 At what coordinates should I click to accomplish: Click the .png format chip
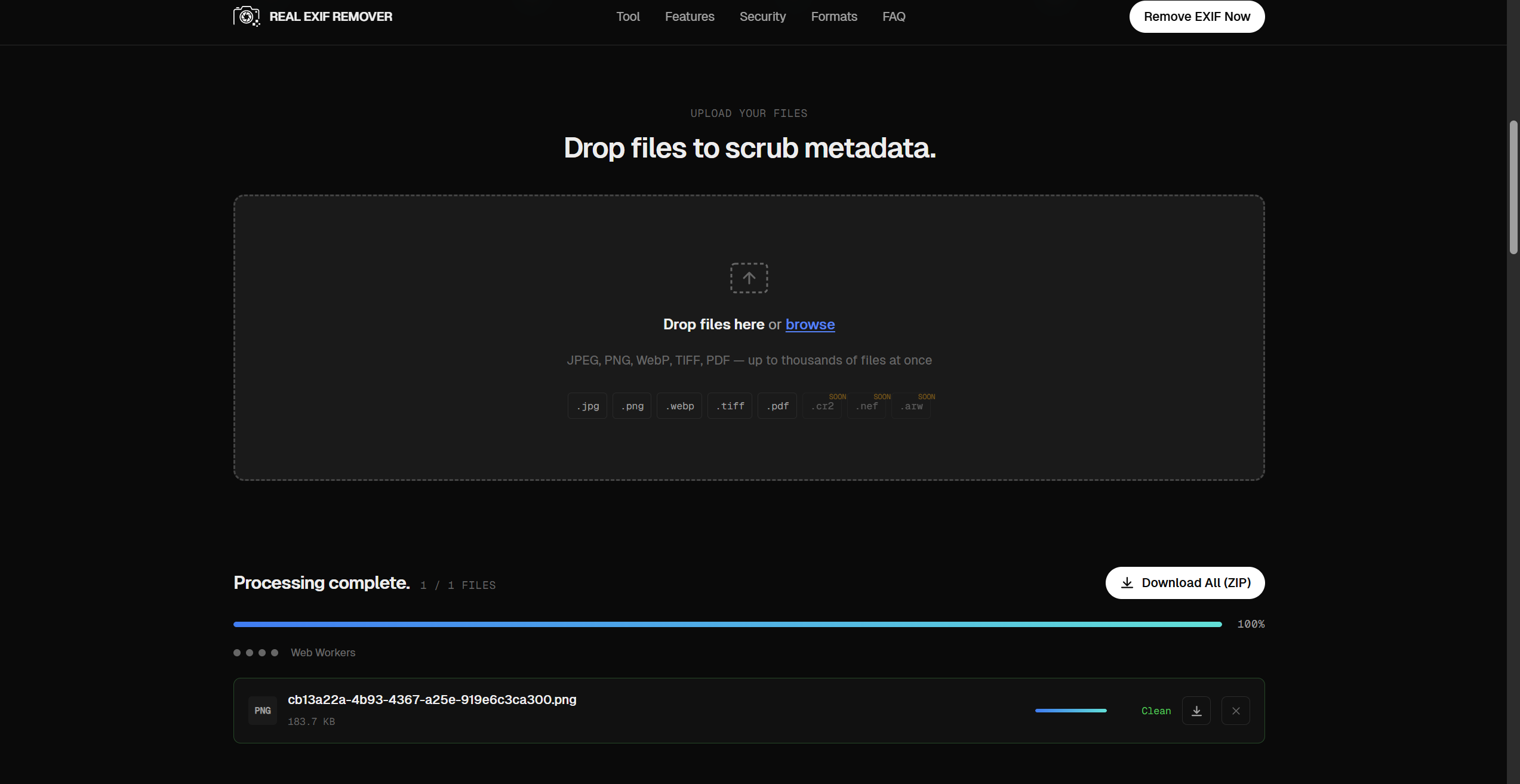[x=632, y=406]
